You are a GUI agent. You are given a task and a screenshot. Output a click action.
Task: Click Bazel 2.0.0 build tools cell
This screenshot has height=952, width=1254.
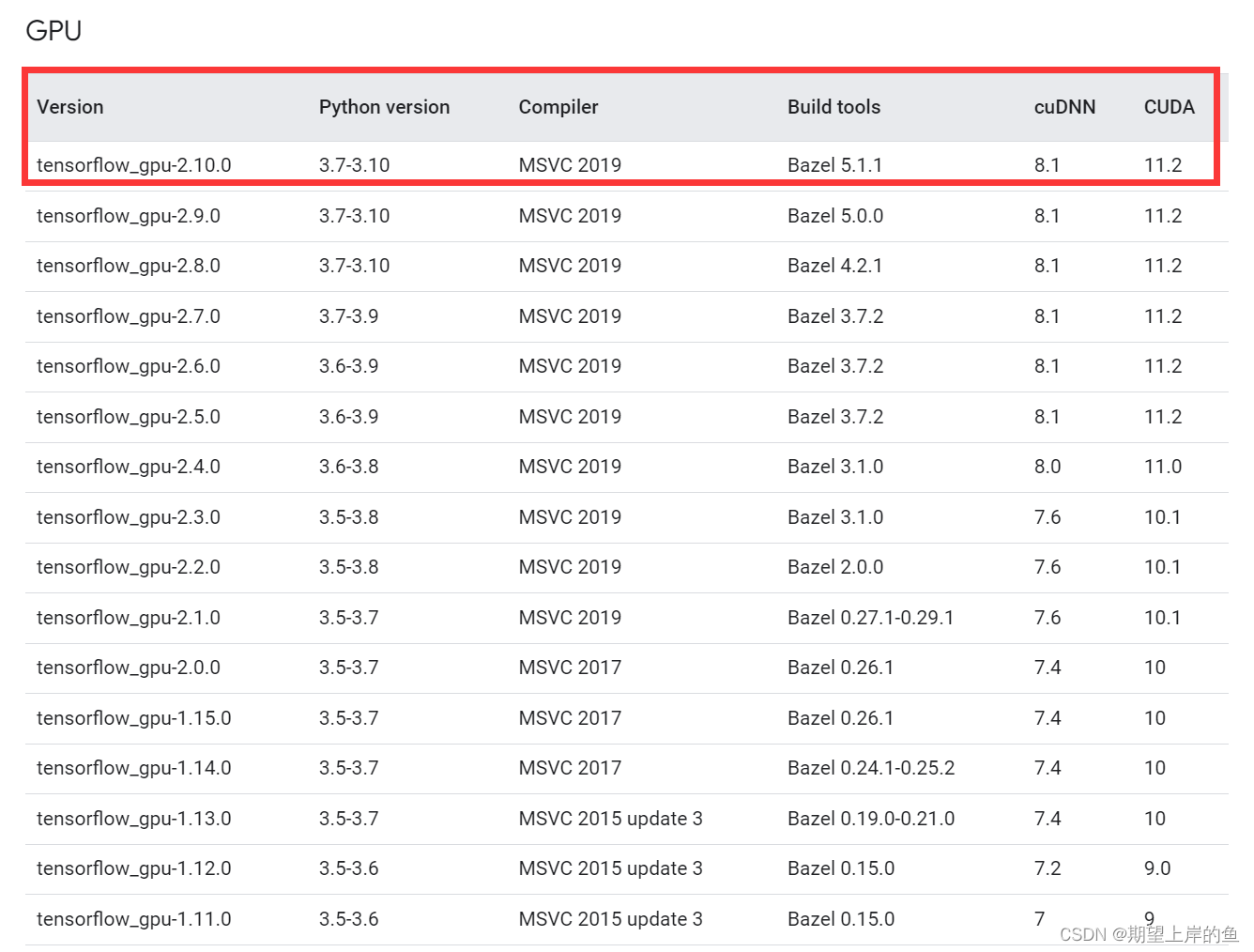[835, 567]
